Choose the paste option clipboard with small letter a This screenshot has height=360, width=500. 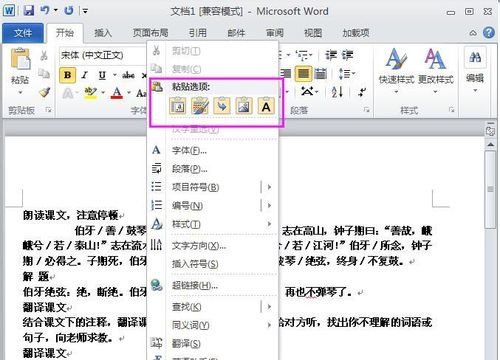(178, 106)
